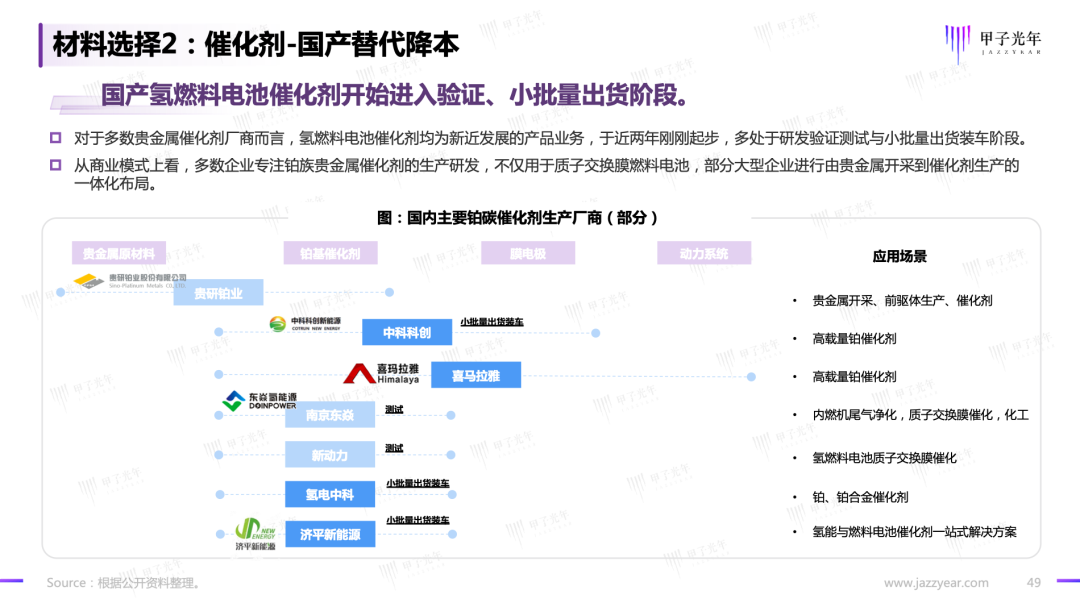Click the 测试 label beside 新动力
The width and height of the screenshot is (1080, 607).
394,448
